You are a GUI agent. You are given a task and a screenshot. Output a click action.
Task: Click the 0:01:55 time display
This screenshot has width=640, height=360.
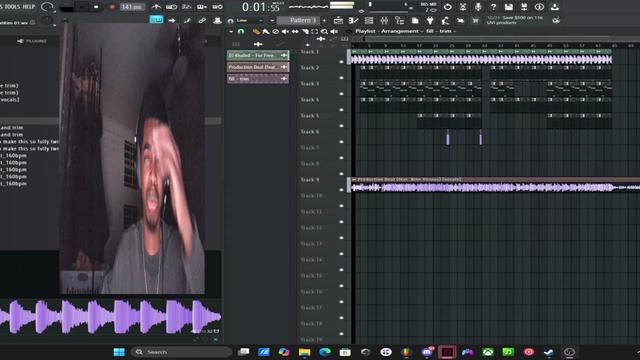click(x=261, y=7)
